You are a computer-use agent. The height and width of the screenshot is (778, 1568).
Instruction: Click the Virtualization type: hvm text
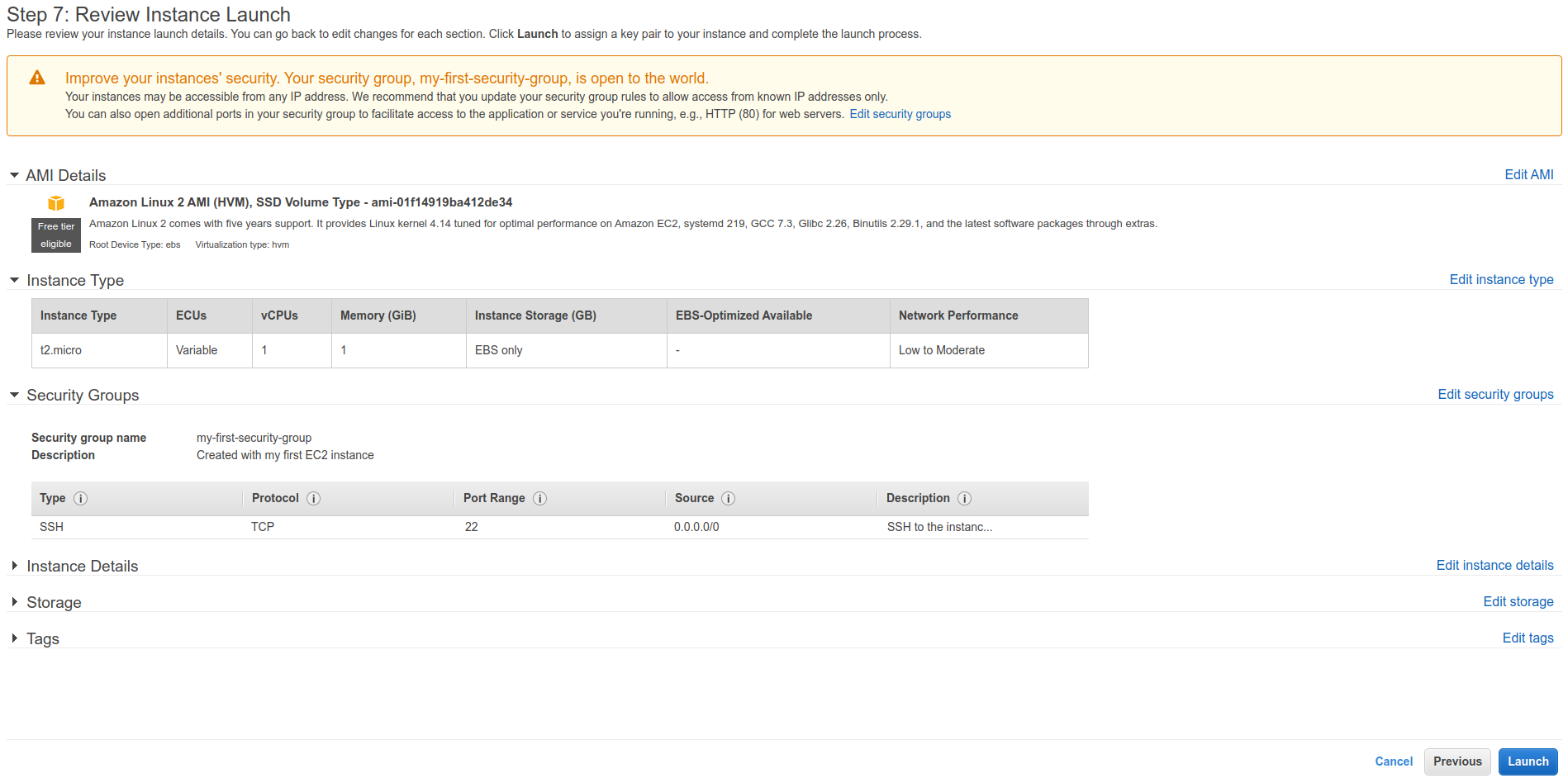click(x=242, y=244)
